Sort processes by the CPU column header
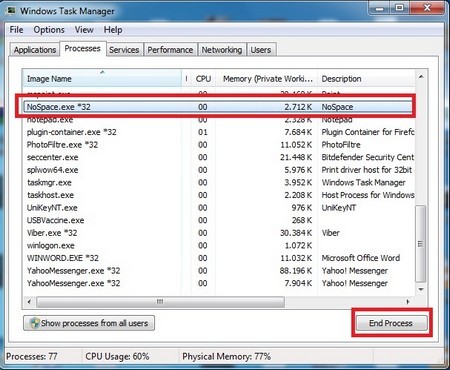 pyautogui.click(x=203, y=79)
